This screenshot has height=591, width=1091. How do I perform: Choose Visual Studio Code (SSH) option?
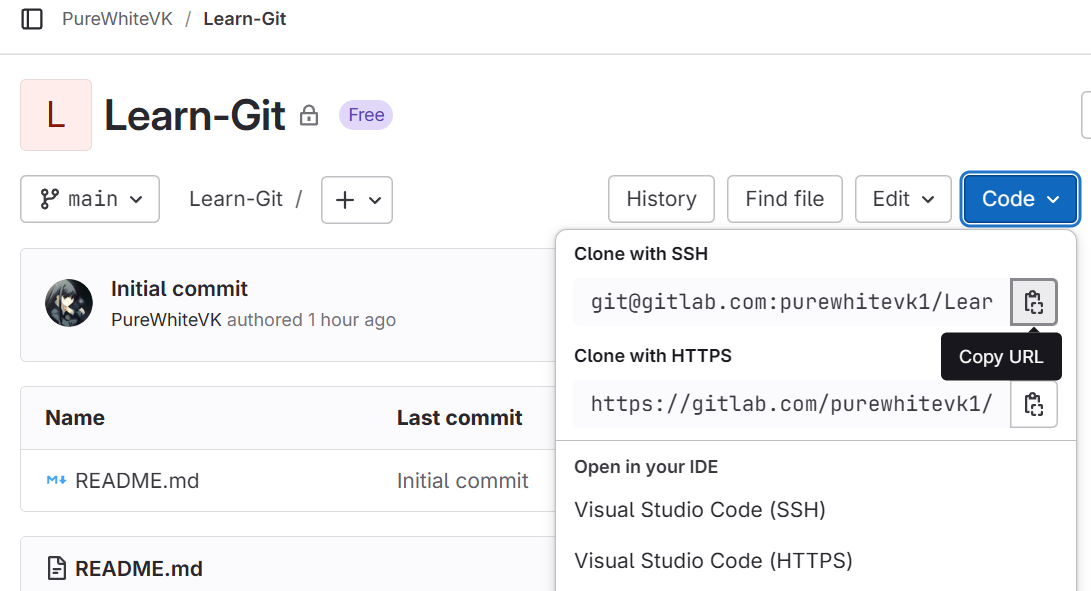[x=700, y=510]
